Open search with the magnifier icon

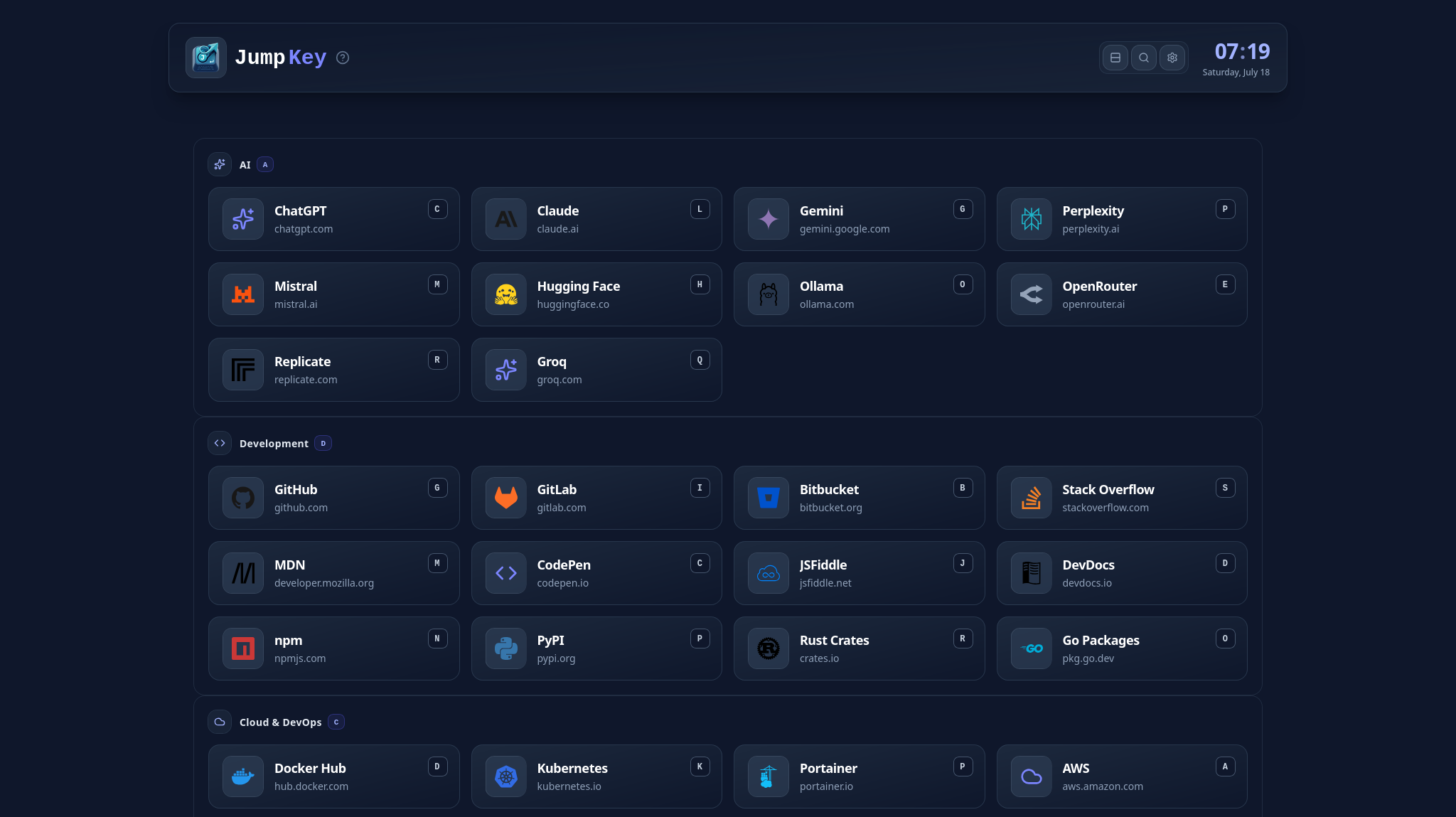1144,58
